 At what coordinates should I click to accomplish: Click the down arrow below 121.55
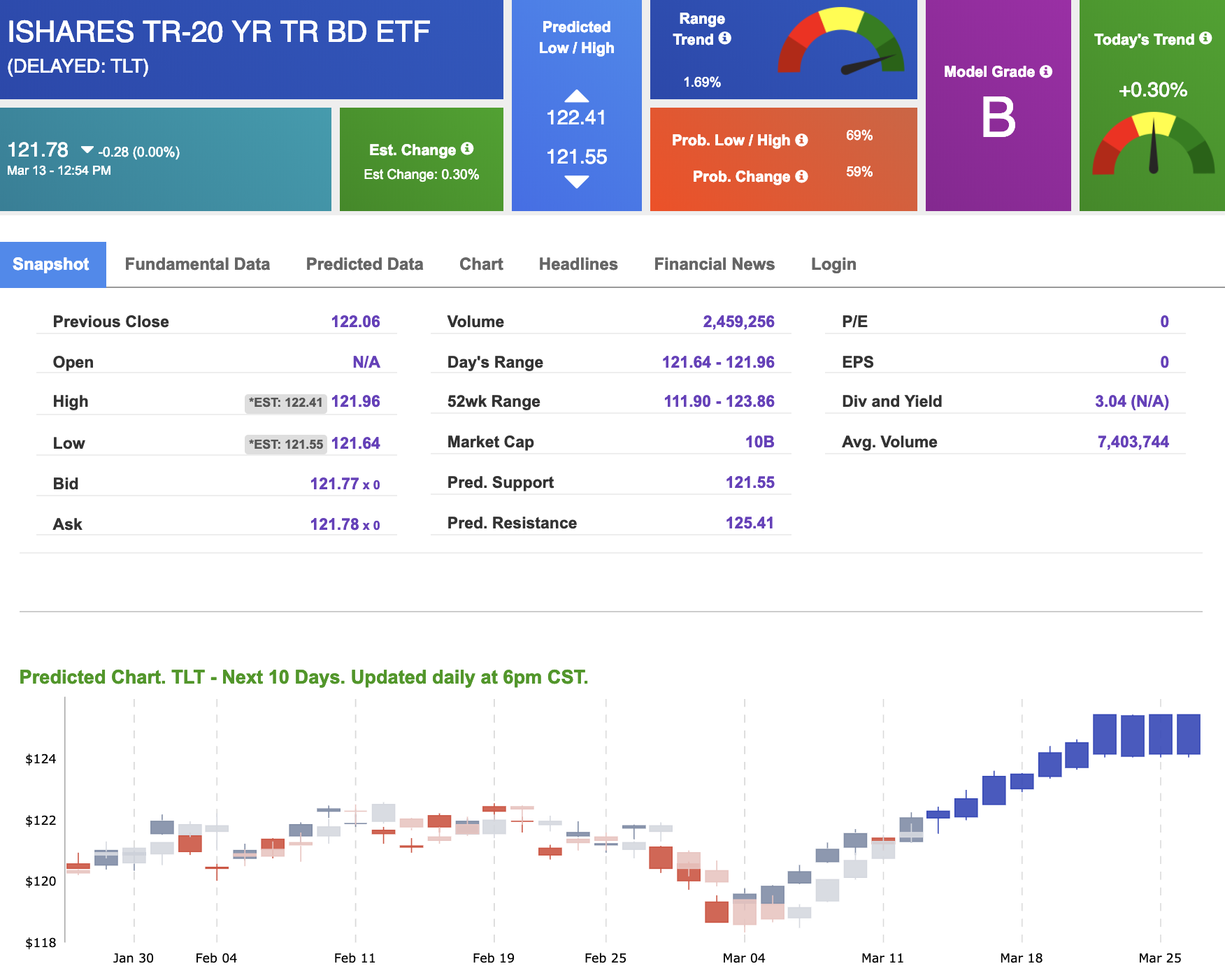pos(576,182)
